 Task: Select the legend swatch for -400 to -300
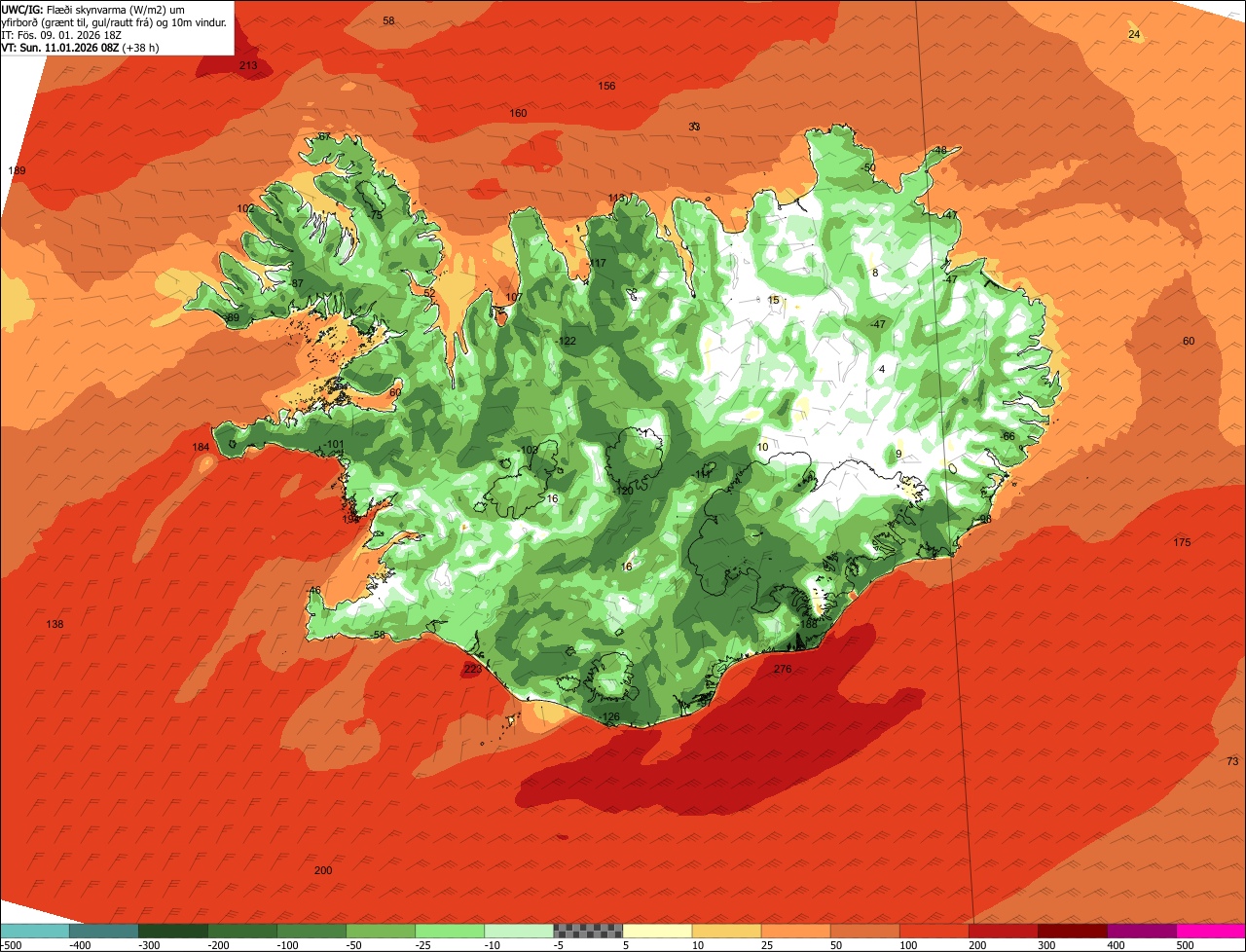(x=103, y=931)
